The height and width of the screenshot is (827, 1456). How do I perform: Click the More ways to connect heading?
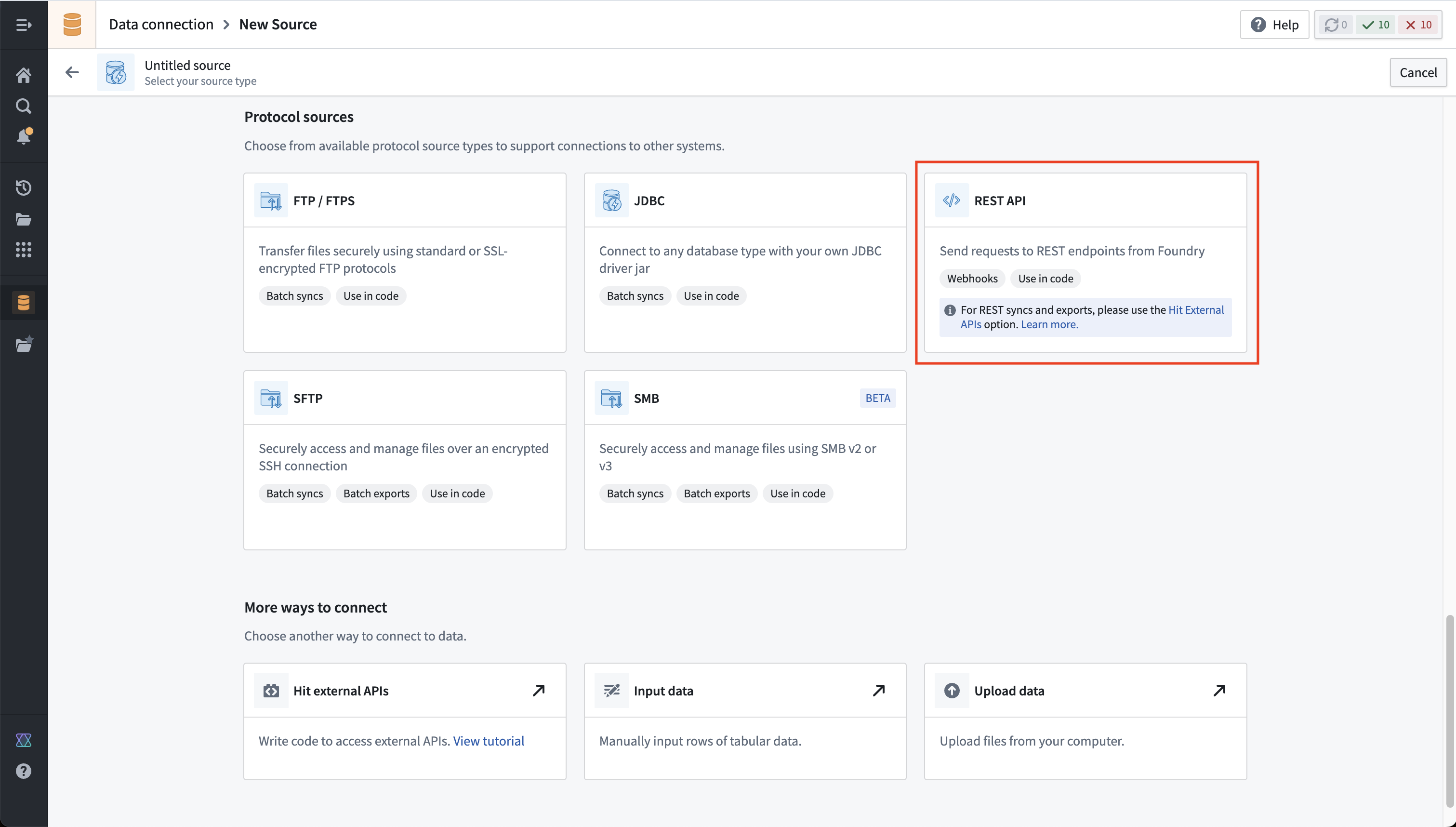tap(315, 607)
